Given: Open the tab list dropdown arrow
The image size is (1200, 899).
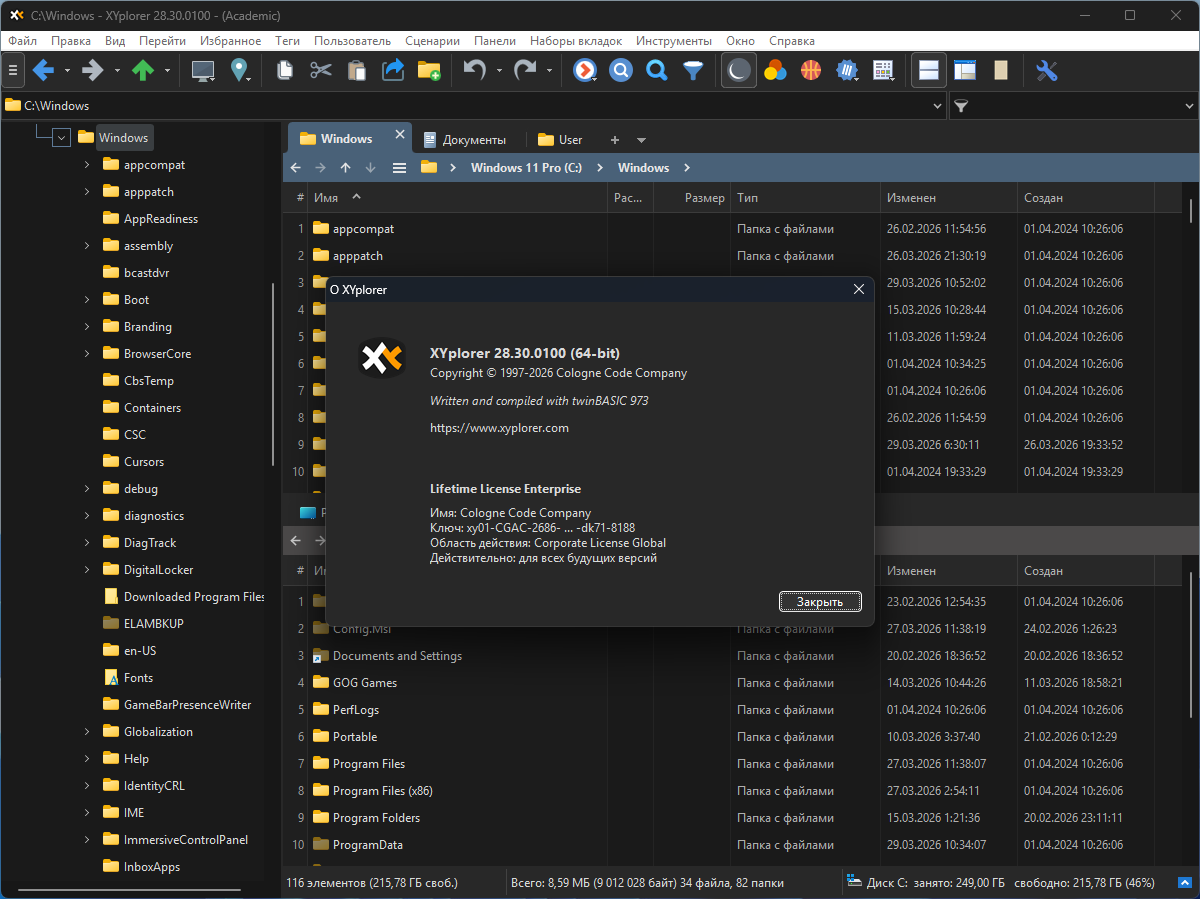Looking at the screenshot, I should pyautogui.click(x=641, y=140).
